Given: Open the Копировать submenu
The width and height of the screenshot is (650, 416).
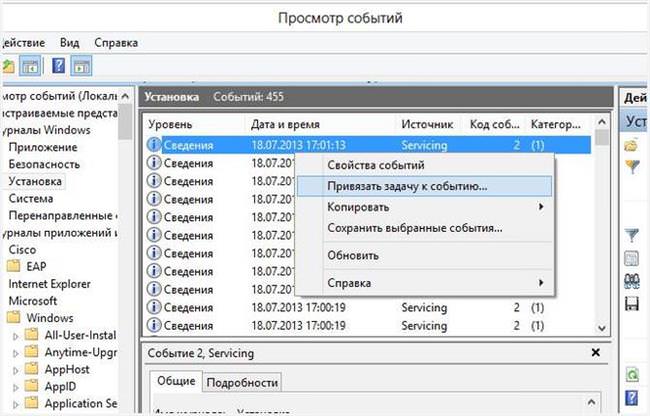Looking at the screenshot, I should tap(425, 207).
